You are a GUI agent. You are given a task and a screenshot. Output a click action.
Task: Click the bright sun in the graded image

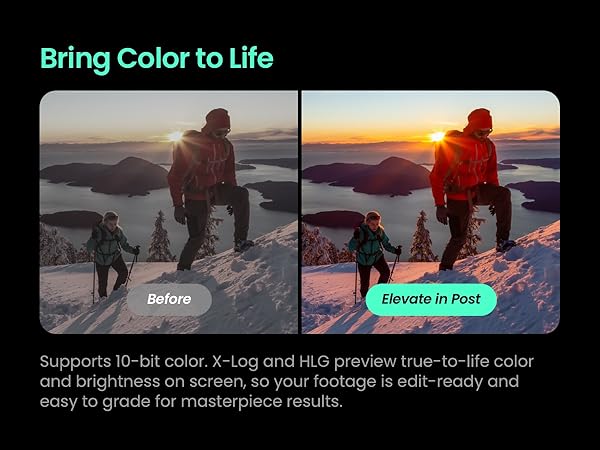click(437, 136)
